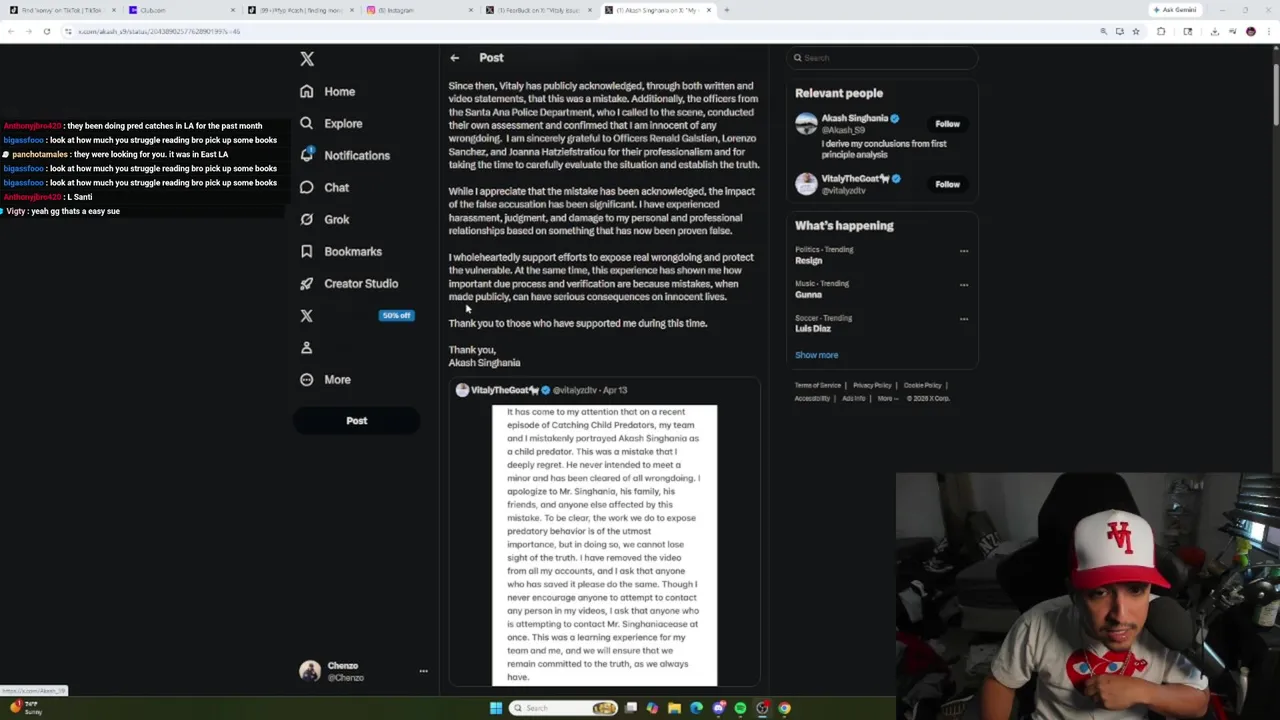Switch to the FearBuck on X tab
Image resolution: width=1280 pixels, height=720 pixels.
click(538, 10)
